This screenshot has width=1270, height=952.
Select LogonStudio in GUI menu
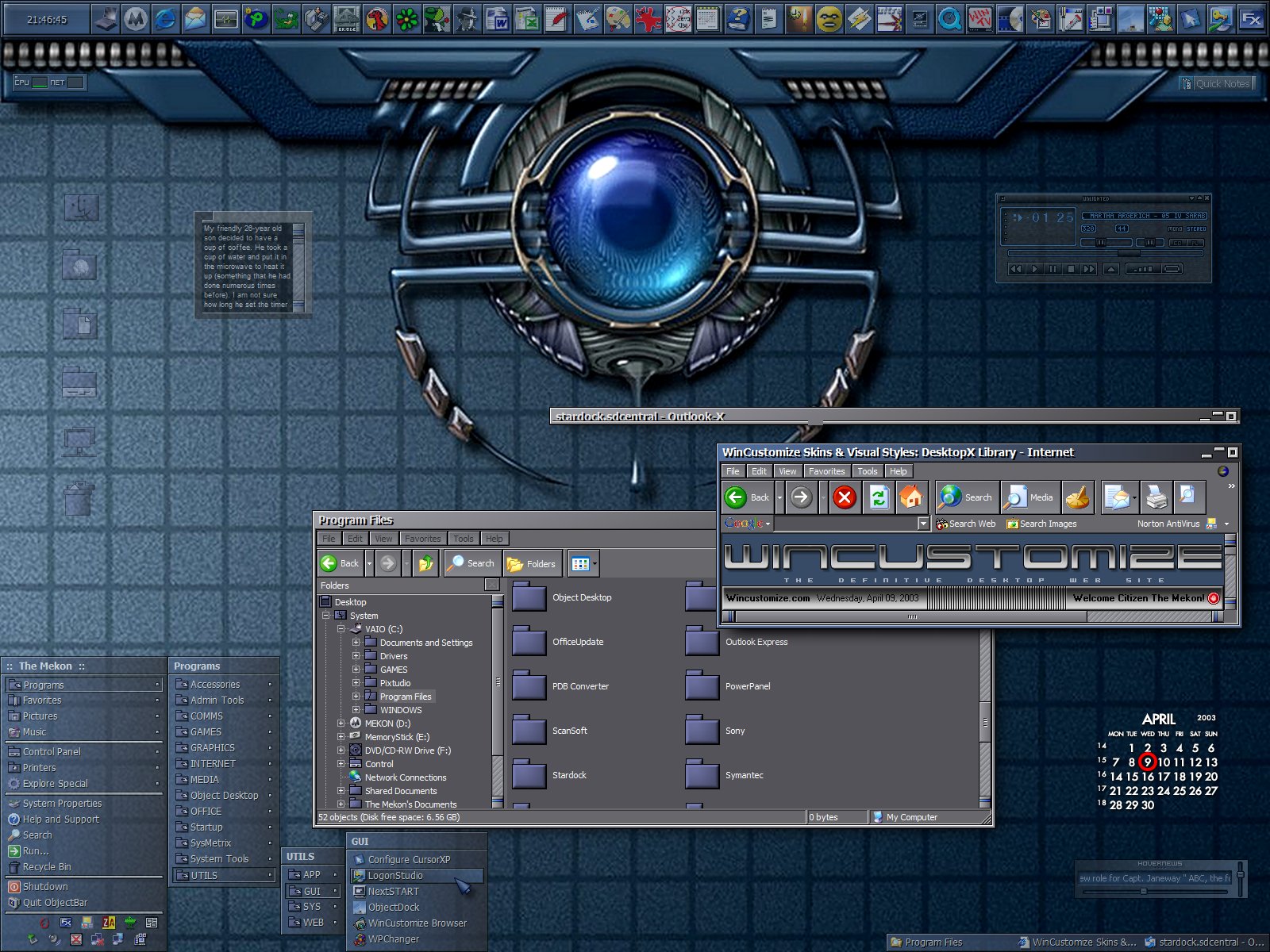tap(417, 876)
